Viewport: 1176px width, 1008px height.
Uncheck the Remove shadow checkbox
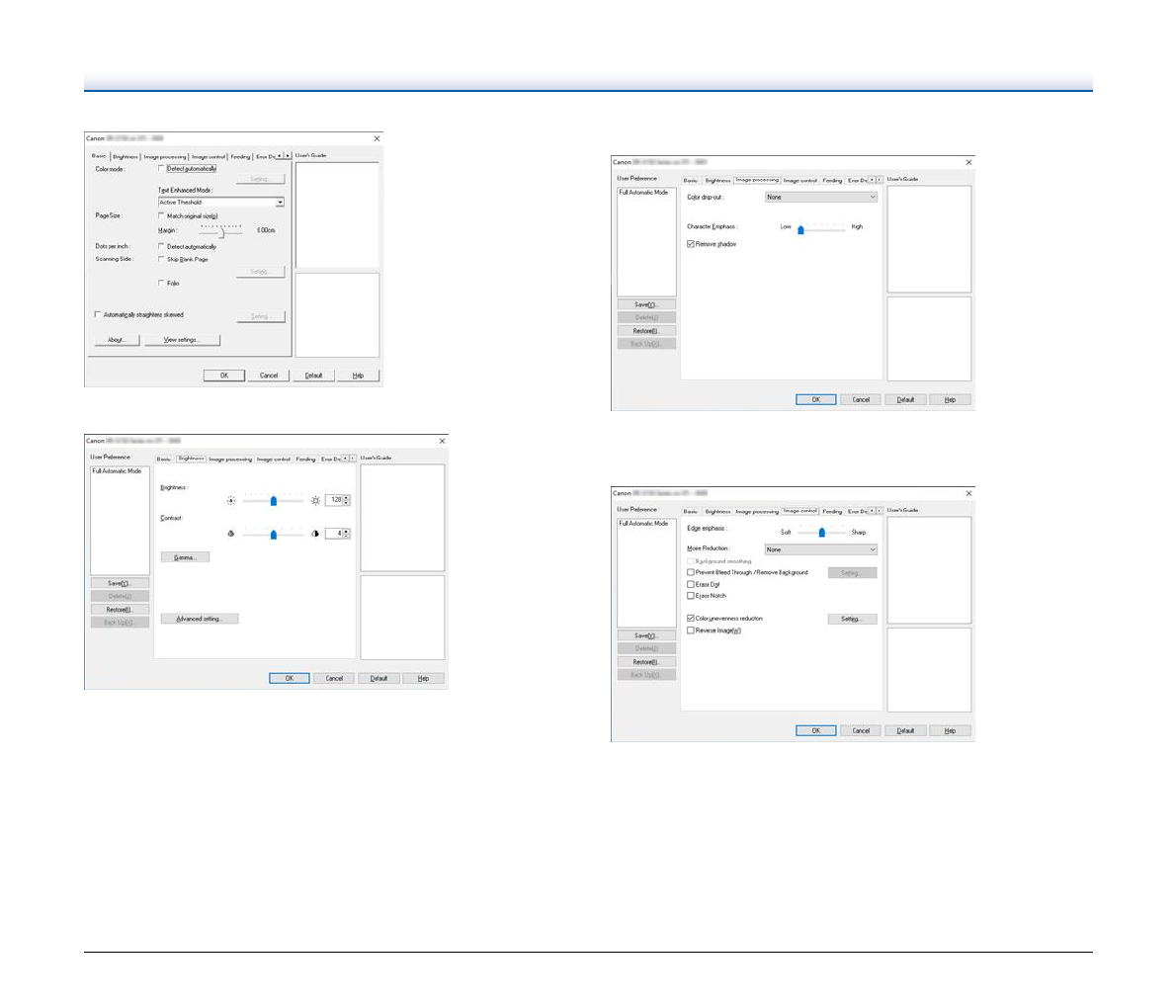tap(691, 244)
